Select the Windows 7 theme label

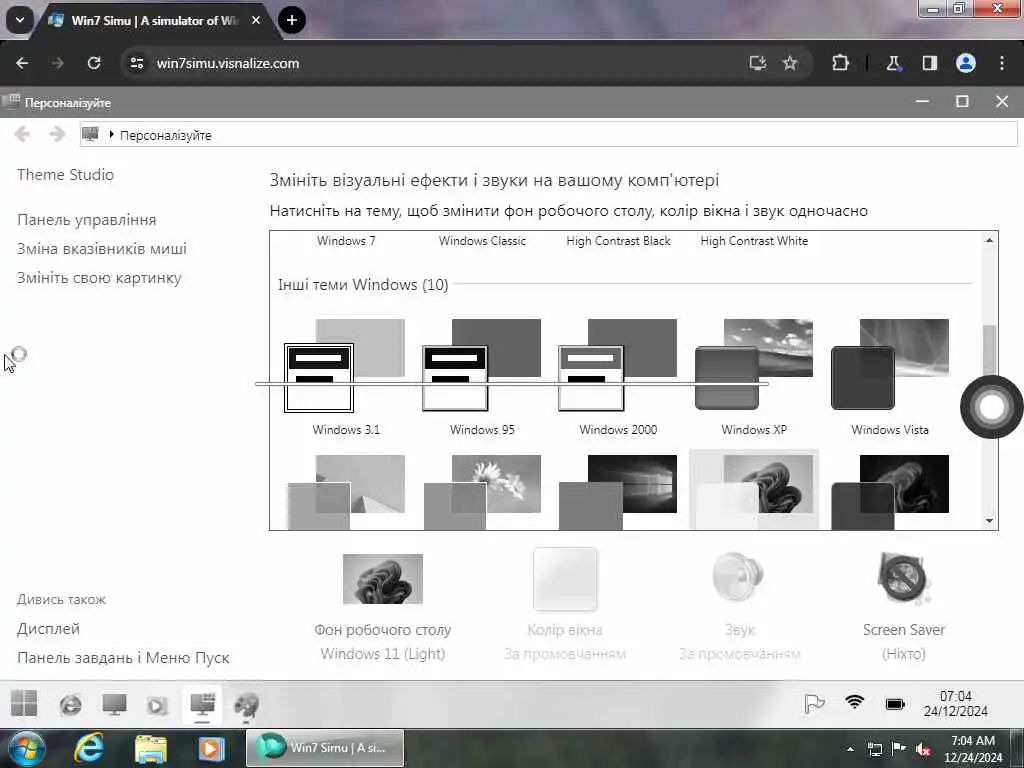(x=346, y=240)
